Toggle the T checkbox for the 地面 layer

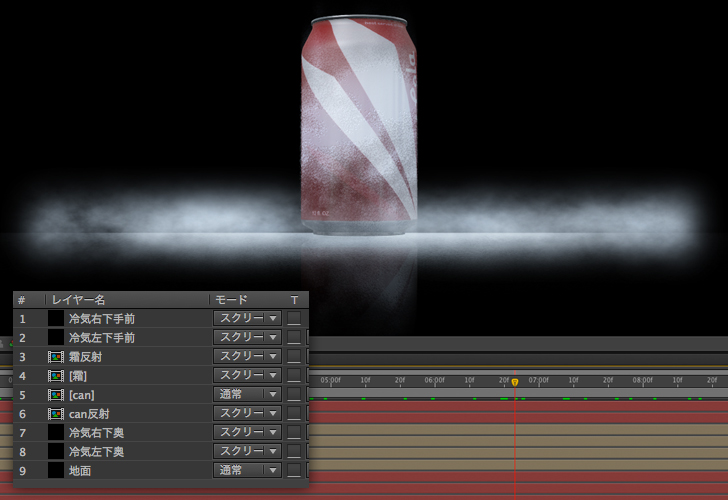click(294, 470)
